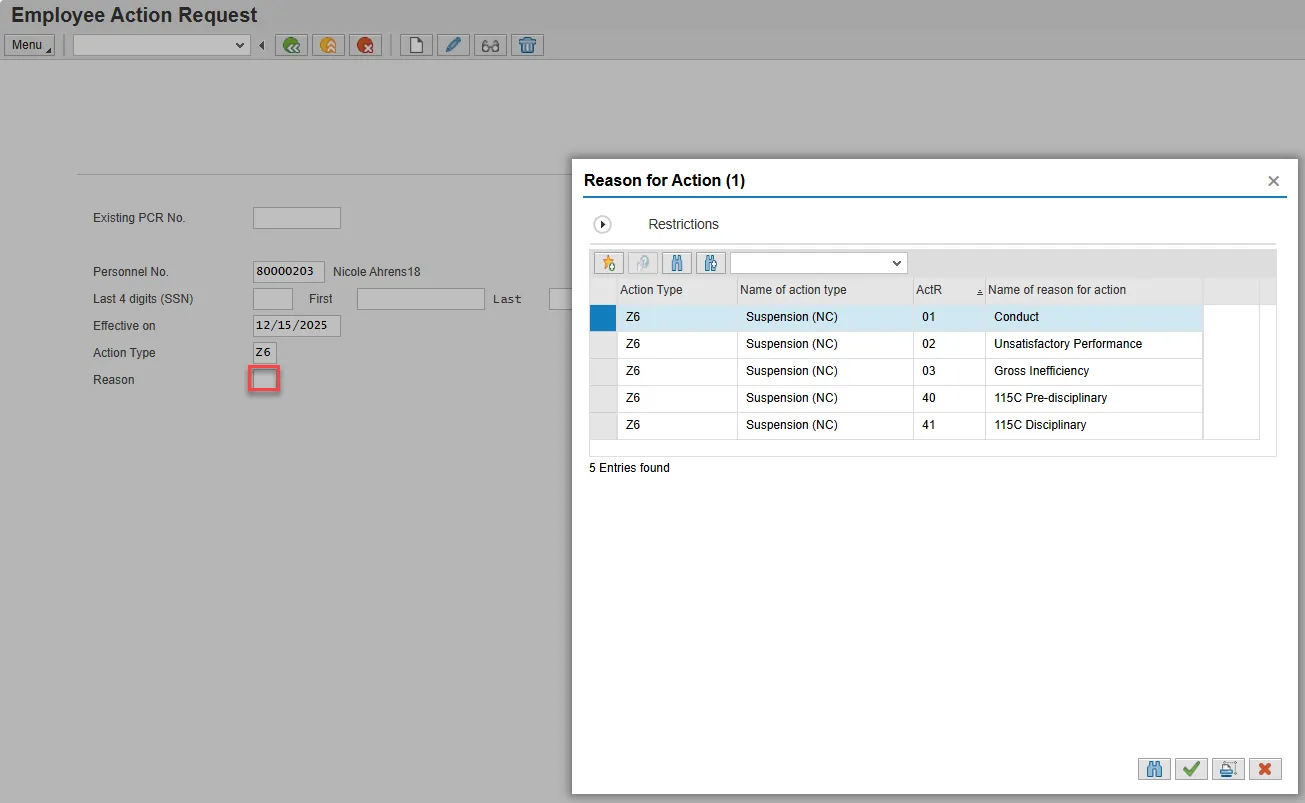The height and width of the screenshot is (803, 1305).
Task: Open the Menu button
Action: pyautogui.click(x=29, y=45)
